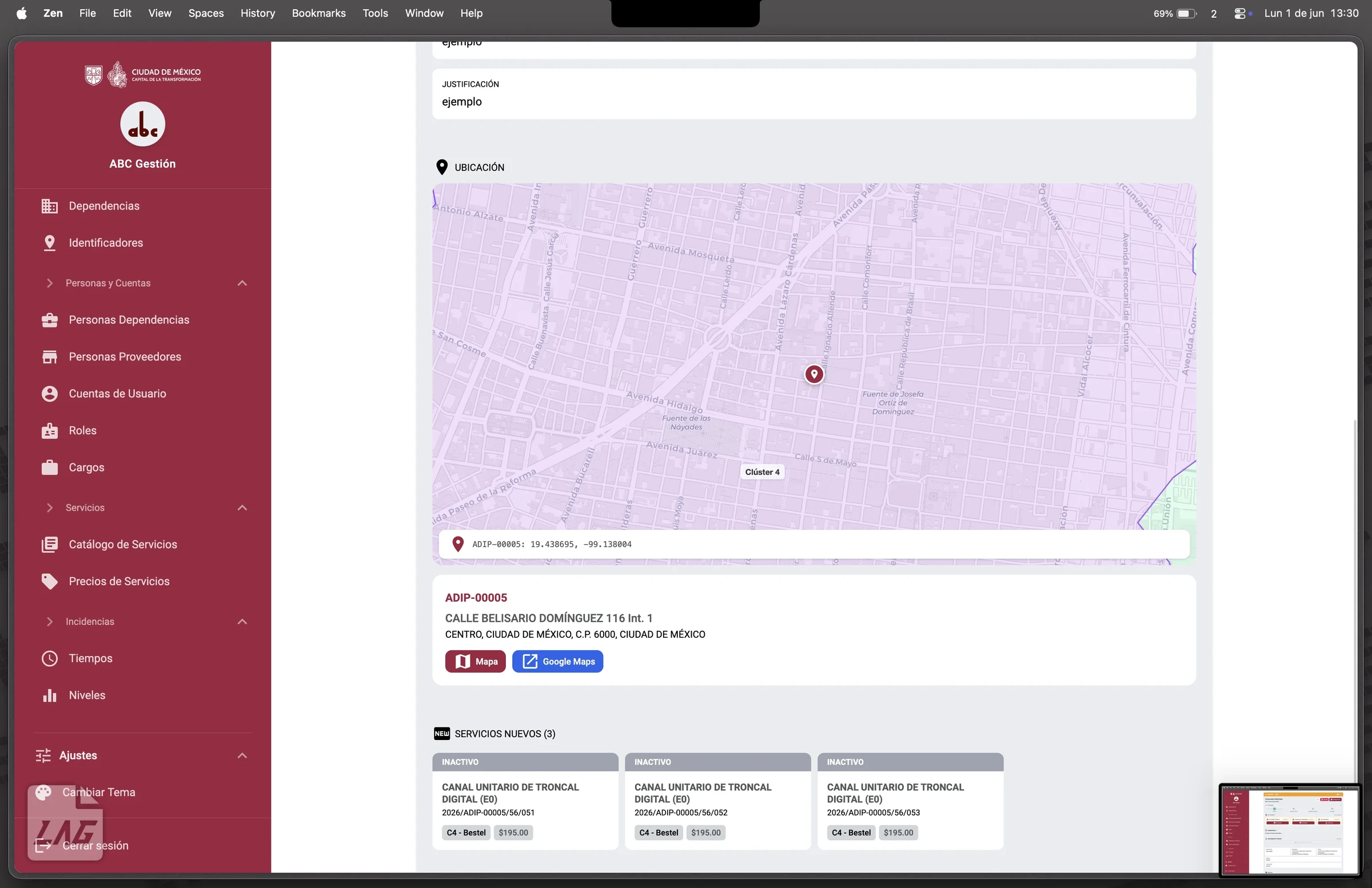Collapse the Incidencias section chevron
1372x888 pixels.
click(242, 621)
